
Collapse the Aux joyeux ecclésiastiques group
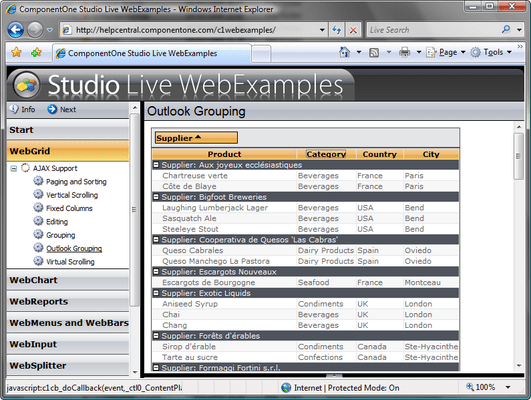tap(156, 165)
